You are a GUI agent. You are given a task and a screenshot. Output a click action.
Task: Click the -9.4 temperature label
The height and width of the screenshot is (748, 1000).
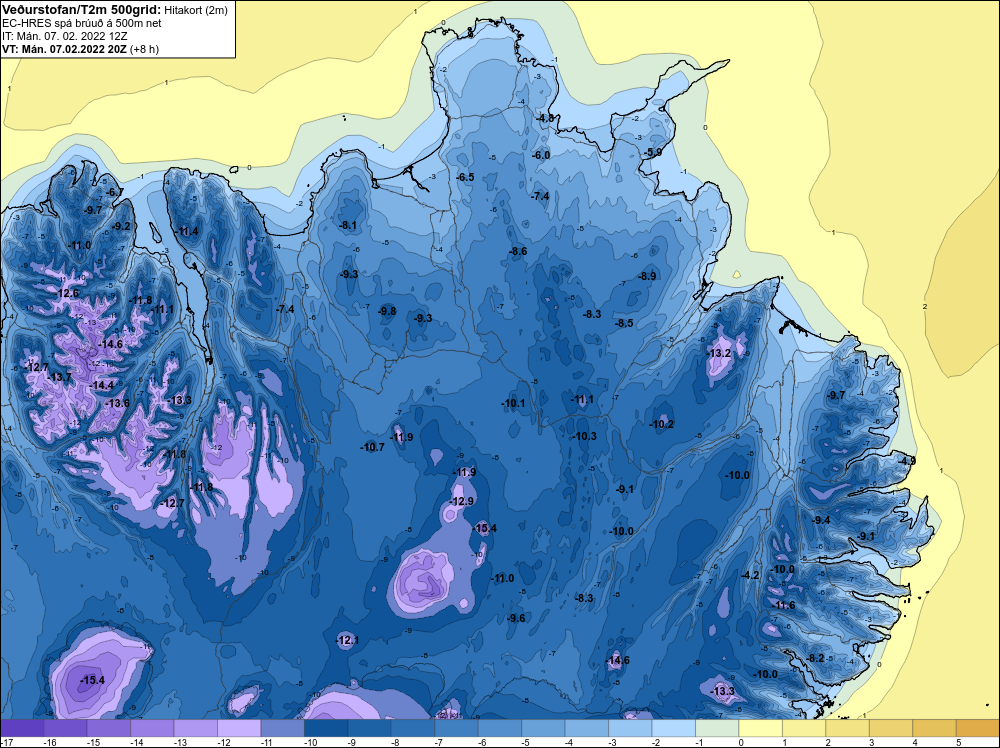tap(821, 520)
